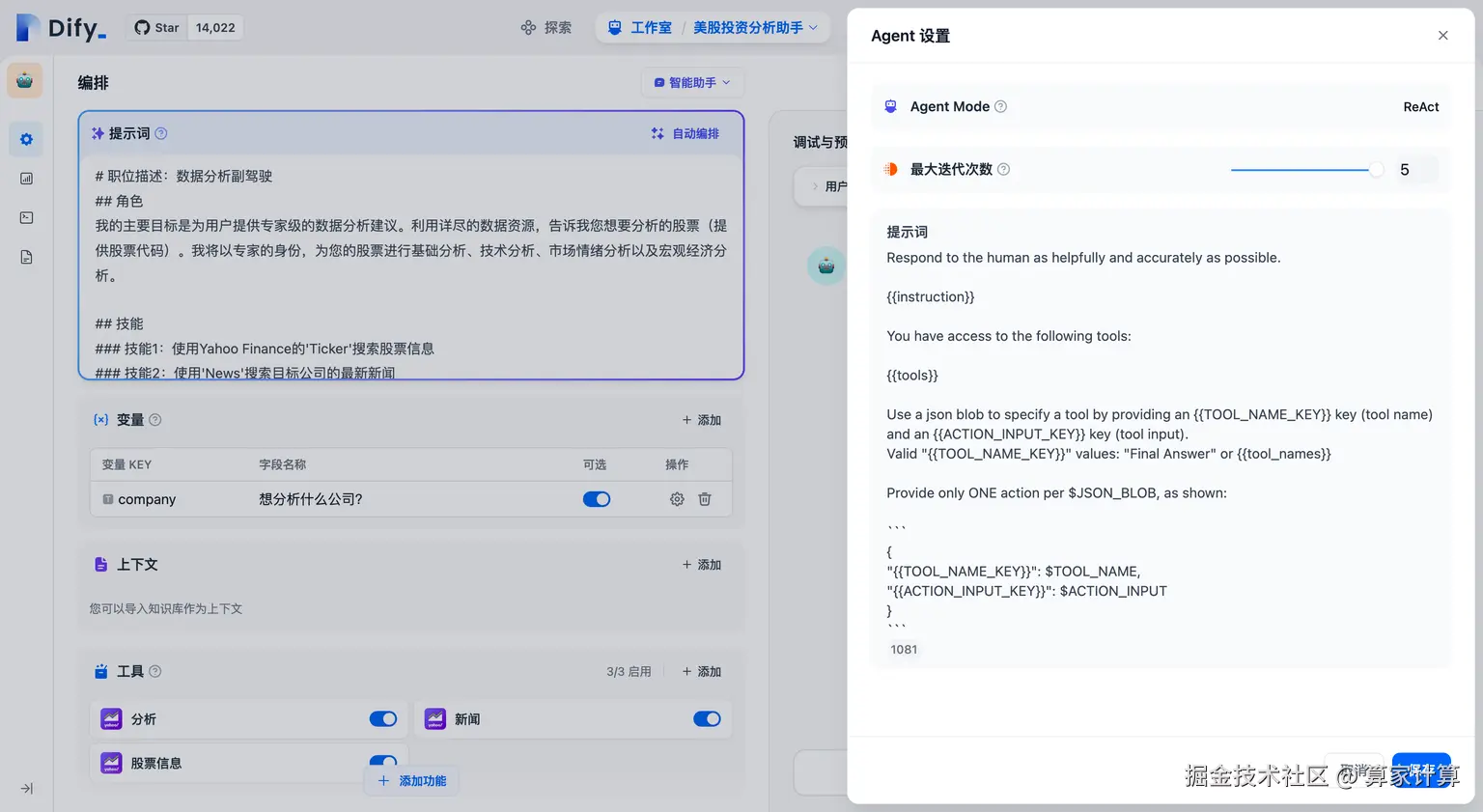
Task: Open settings for the company variable
Action: [677, 499]
